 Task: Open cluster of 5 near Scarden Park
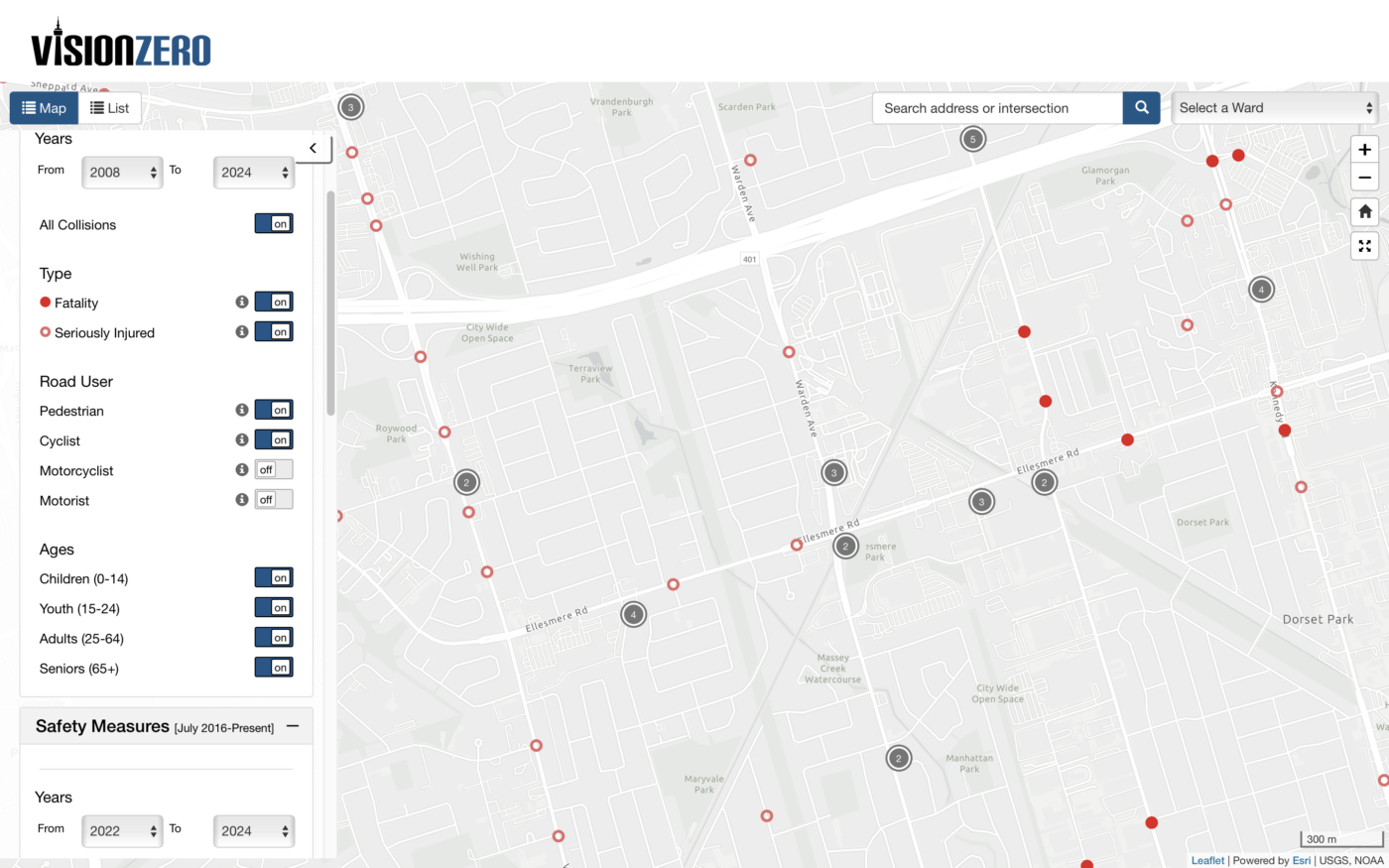coord(973,139)
